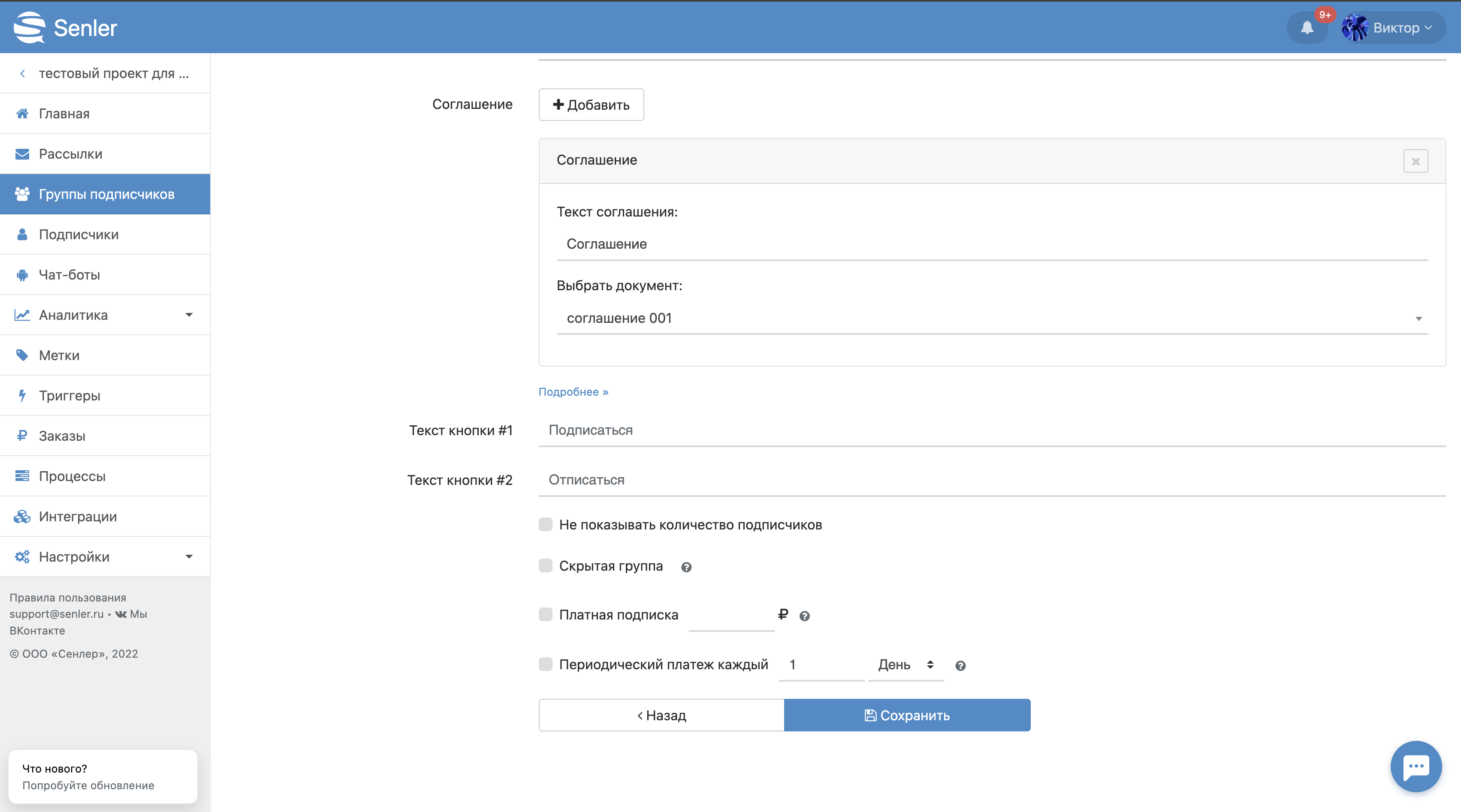Open Чат-боты in sidebar
Image resolution: width=1461 pixels, height=812 pixels.
(69, 274)
